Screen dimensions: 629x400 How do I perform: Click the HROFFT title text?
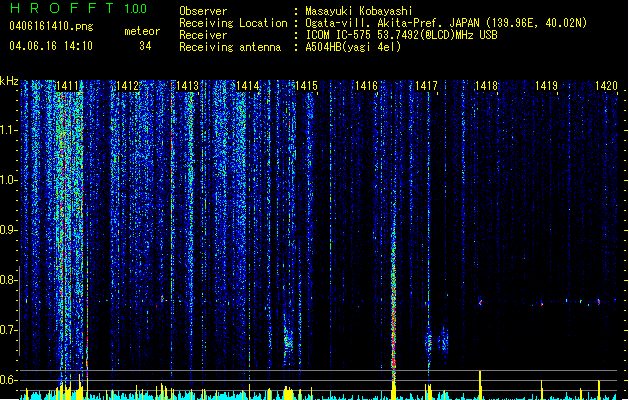click(62, 8)
